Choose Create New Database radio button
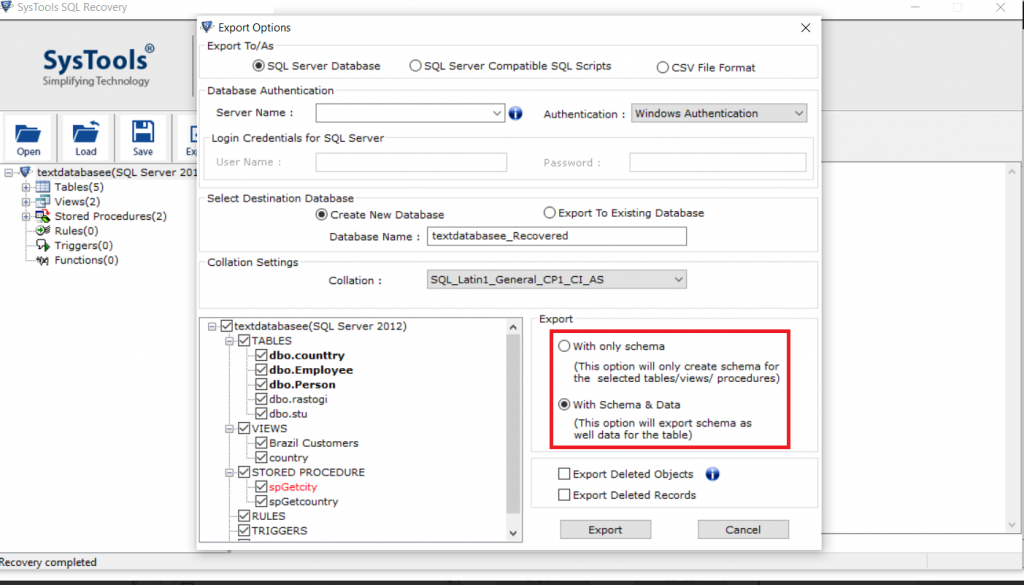Image resolution: width=1024 pixels, height=585 pixels. tap(321, 214)
